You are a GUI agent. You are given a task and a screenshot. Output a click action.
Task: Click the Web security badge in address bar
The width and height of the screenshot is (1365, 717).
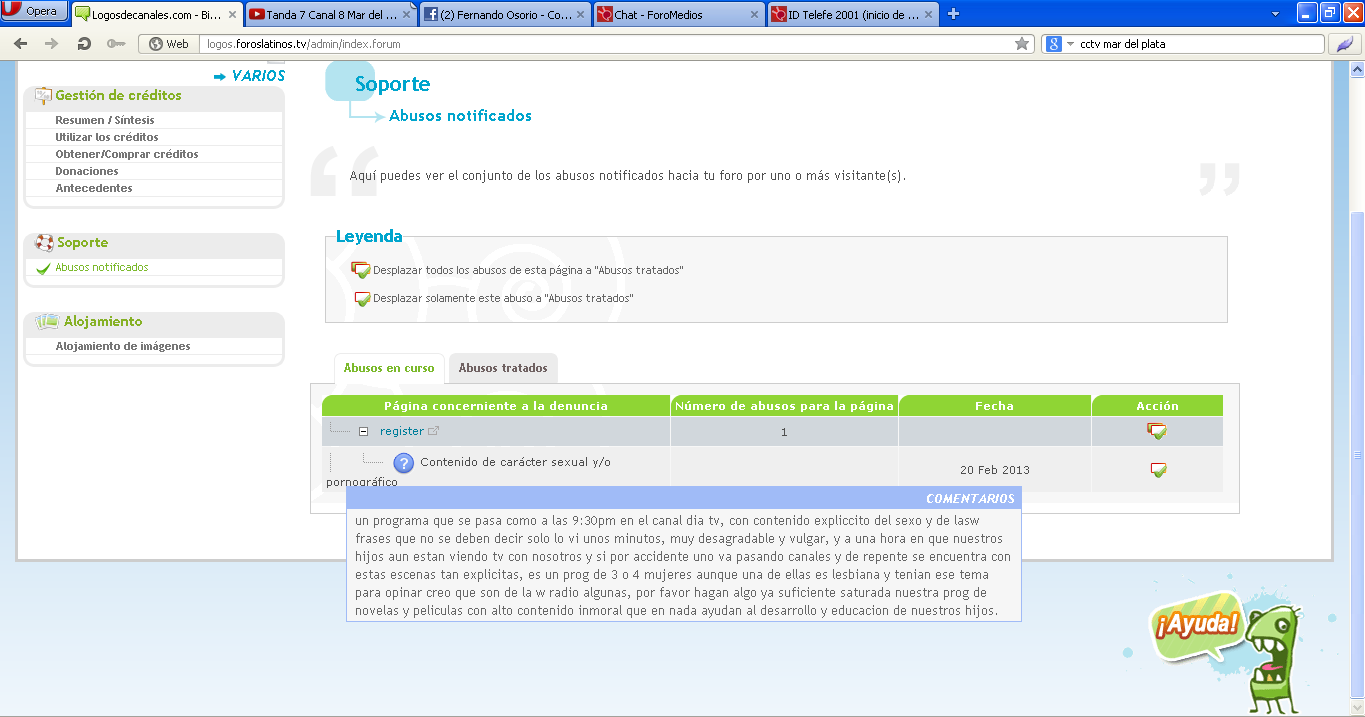point(168,44)
